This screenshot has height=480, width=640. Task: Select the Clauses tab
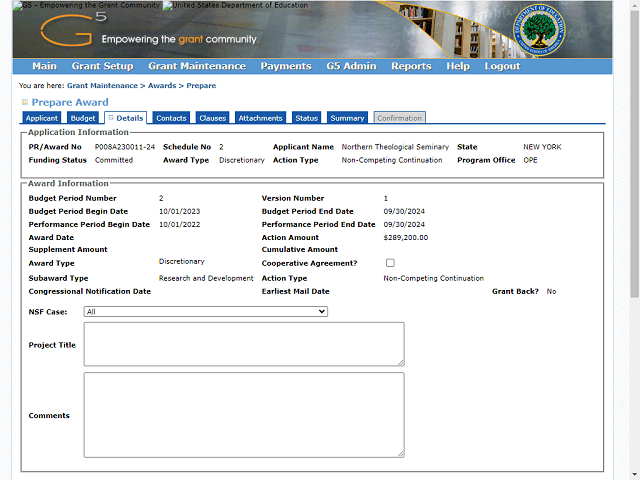pos(212,118)
